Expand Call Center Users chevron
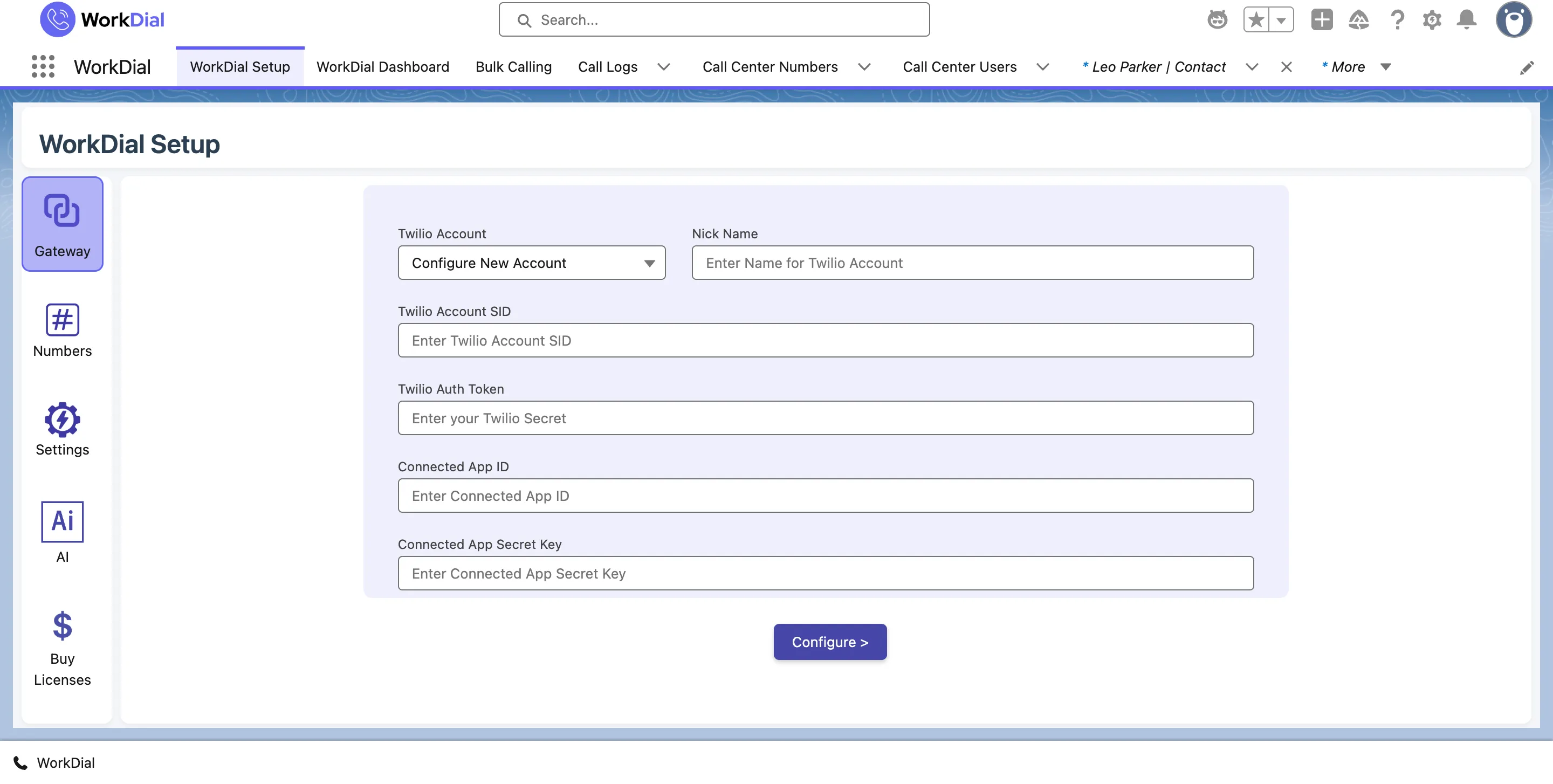This screenshot has width=1553, height=784. pos(1043,67)
